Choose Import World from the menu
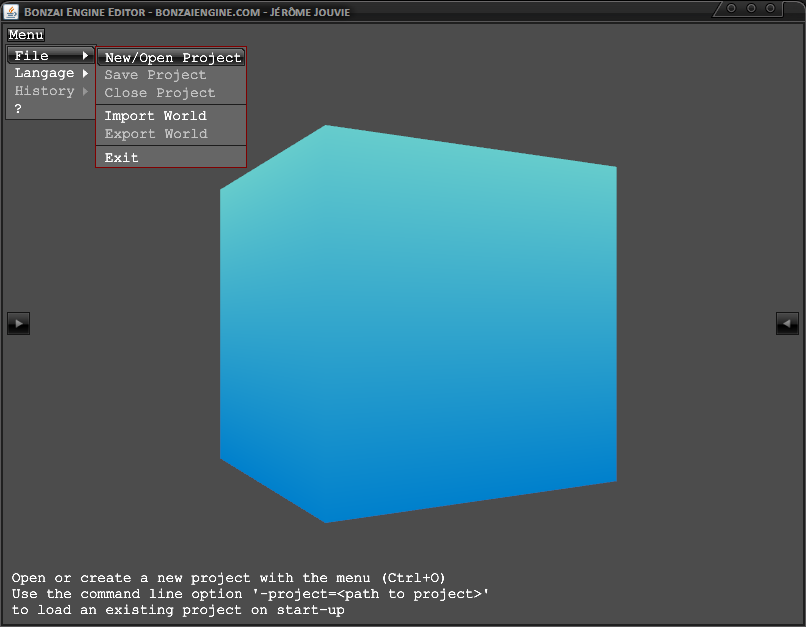The height and width of the screenshot is (627, 806). pos(155,116)
